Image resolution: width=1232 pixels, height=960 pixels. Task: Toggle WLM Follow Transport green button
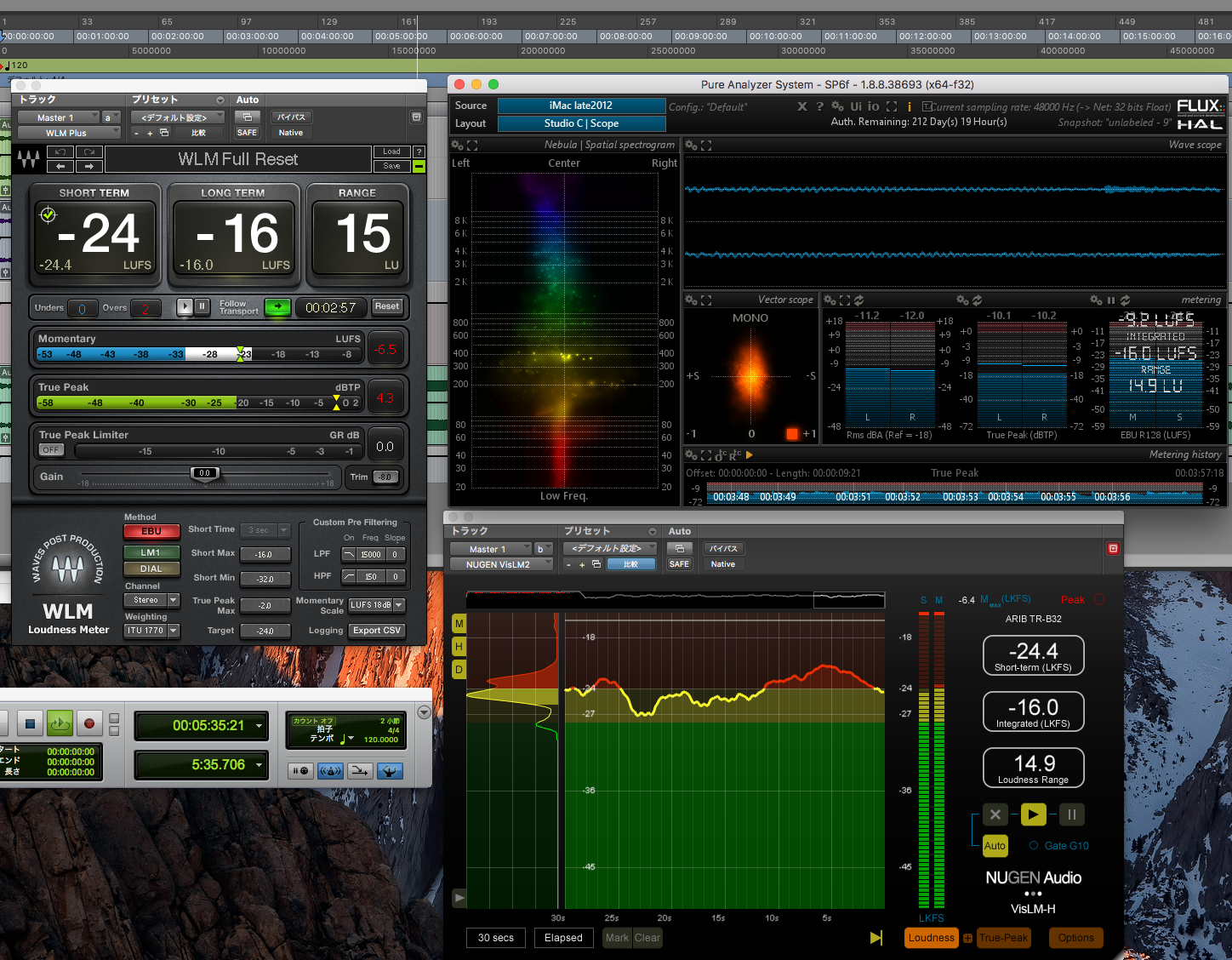point(277,306)
